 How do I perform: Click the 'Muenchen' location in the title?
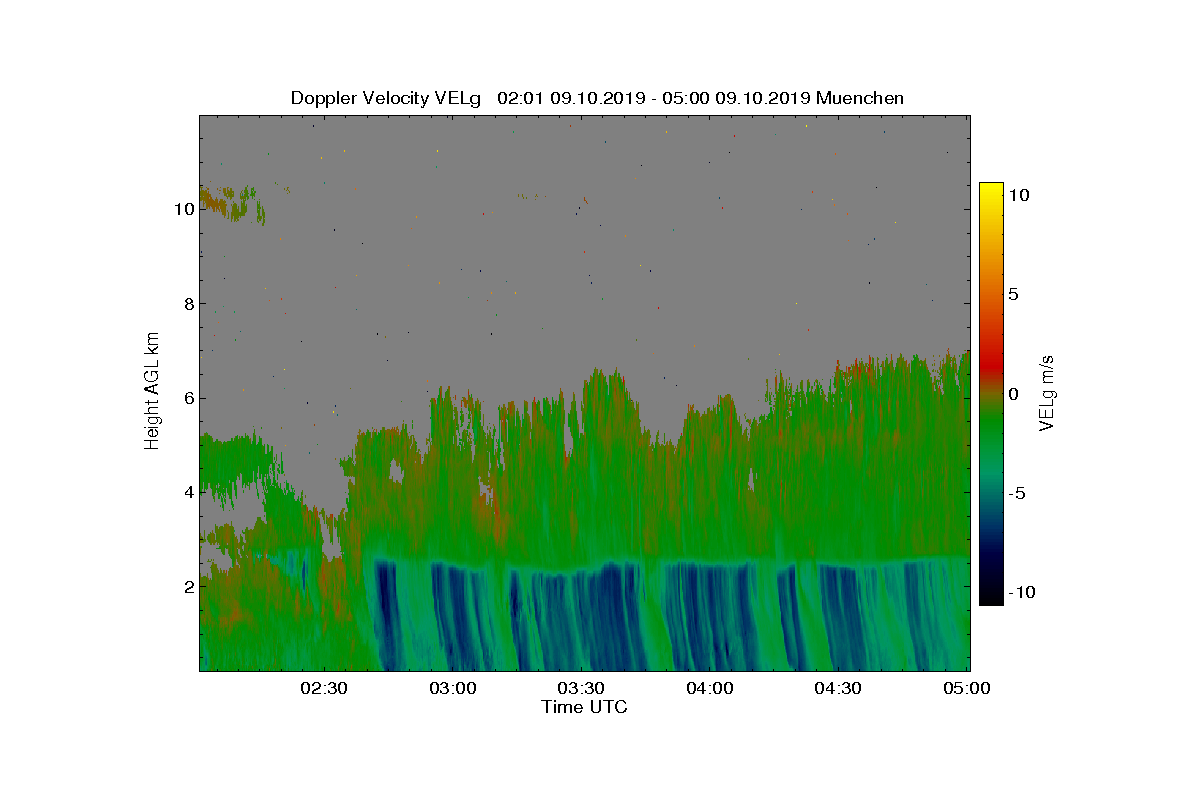coord(860,98)
